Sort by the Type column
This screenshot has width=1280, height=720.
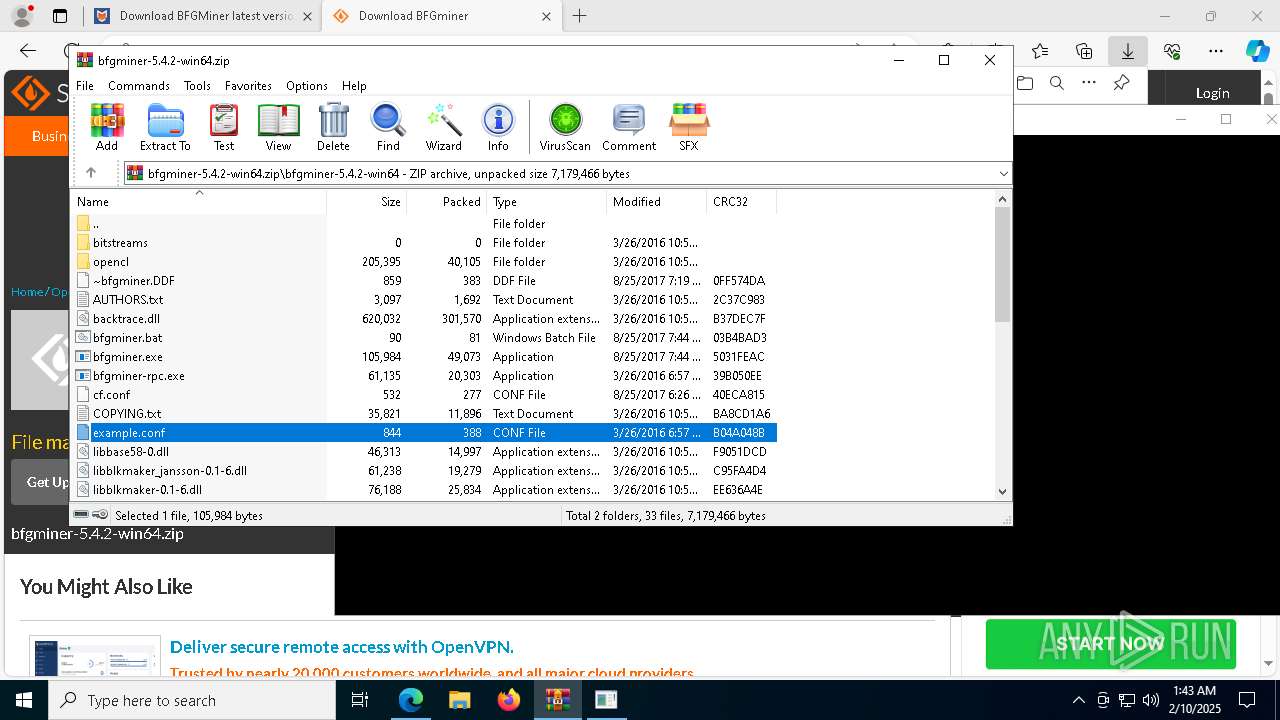point(546,201)
